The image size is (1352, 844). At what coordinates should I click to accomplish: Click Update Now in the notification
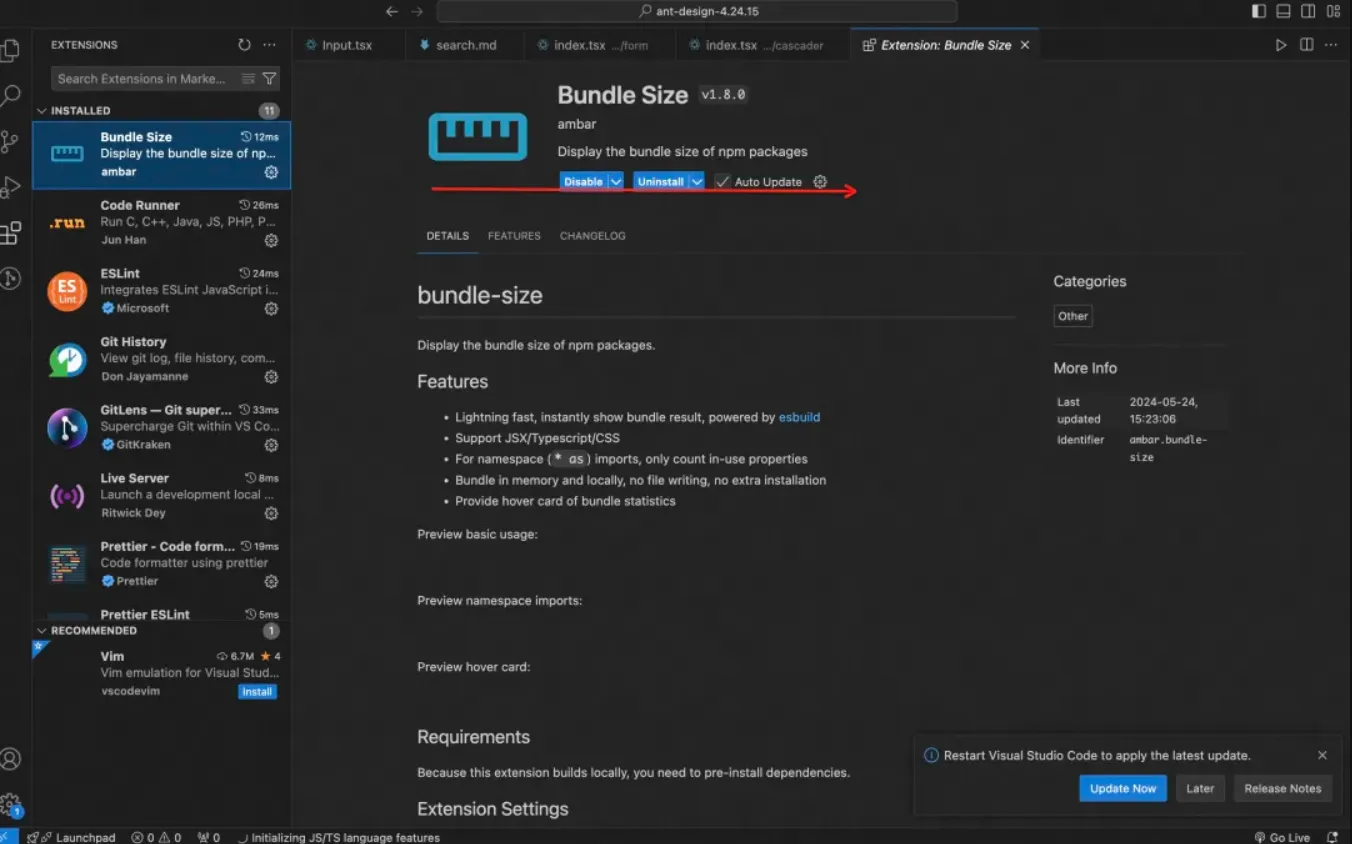(x=1123, y=789)
